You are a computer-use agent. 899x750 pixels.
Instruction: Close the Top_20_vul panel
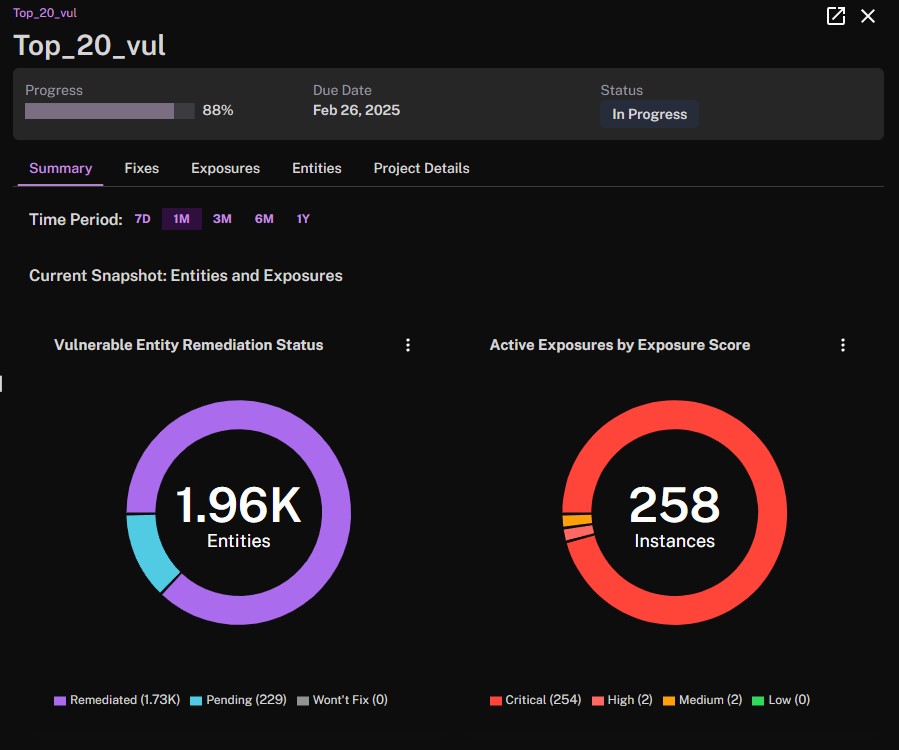868,16
